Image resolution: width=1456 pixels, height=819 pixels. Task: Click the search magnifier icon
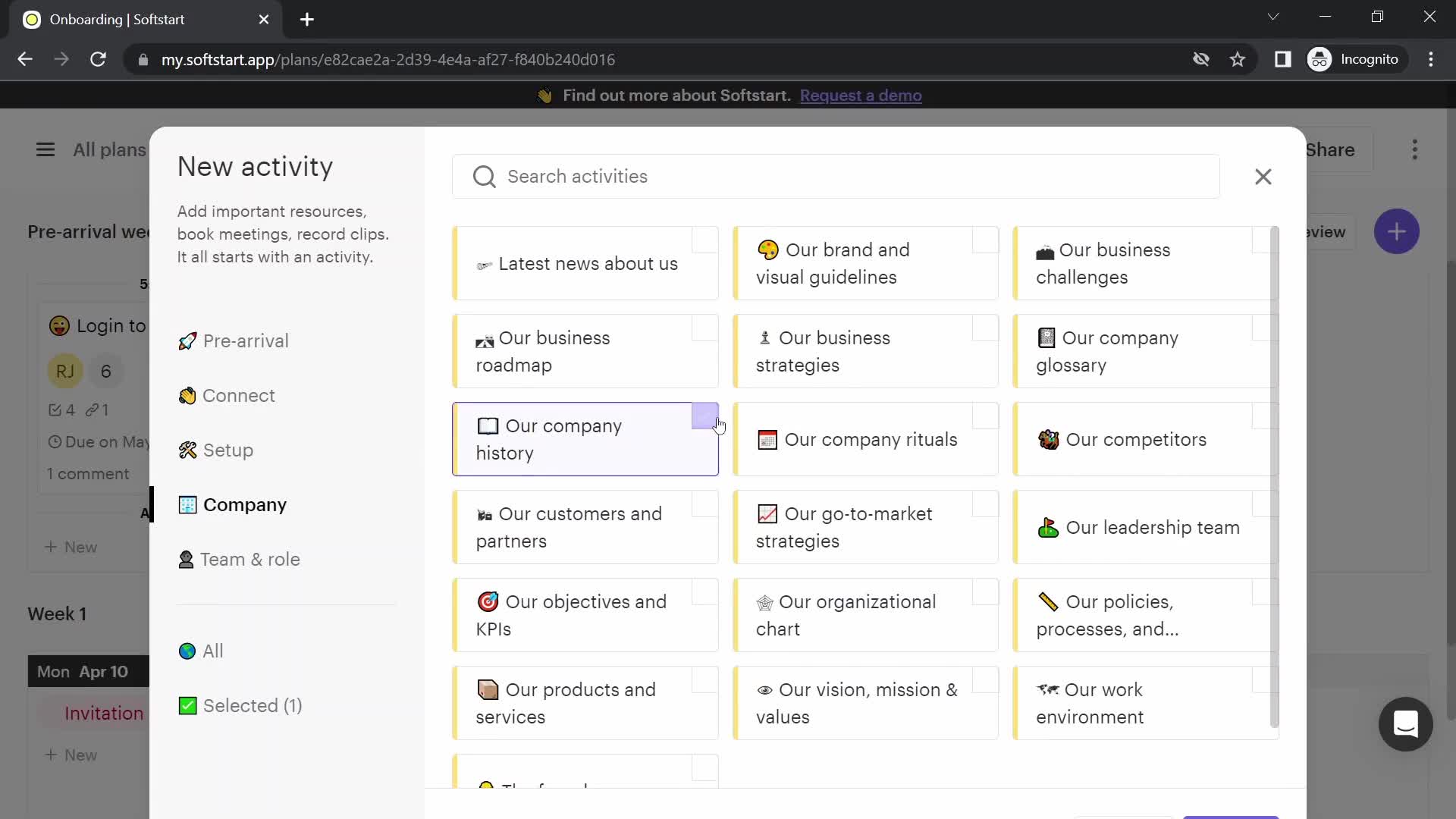[x=484, y=177]
